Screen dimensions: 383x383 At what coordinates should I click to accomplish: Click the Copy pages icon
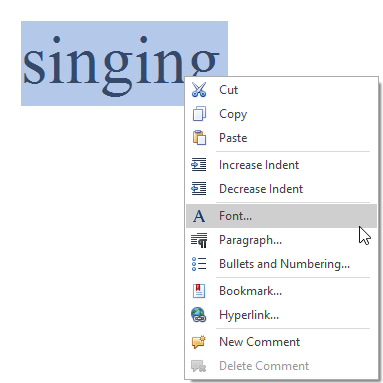[x=199, y=114]
